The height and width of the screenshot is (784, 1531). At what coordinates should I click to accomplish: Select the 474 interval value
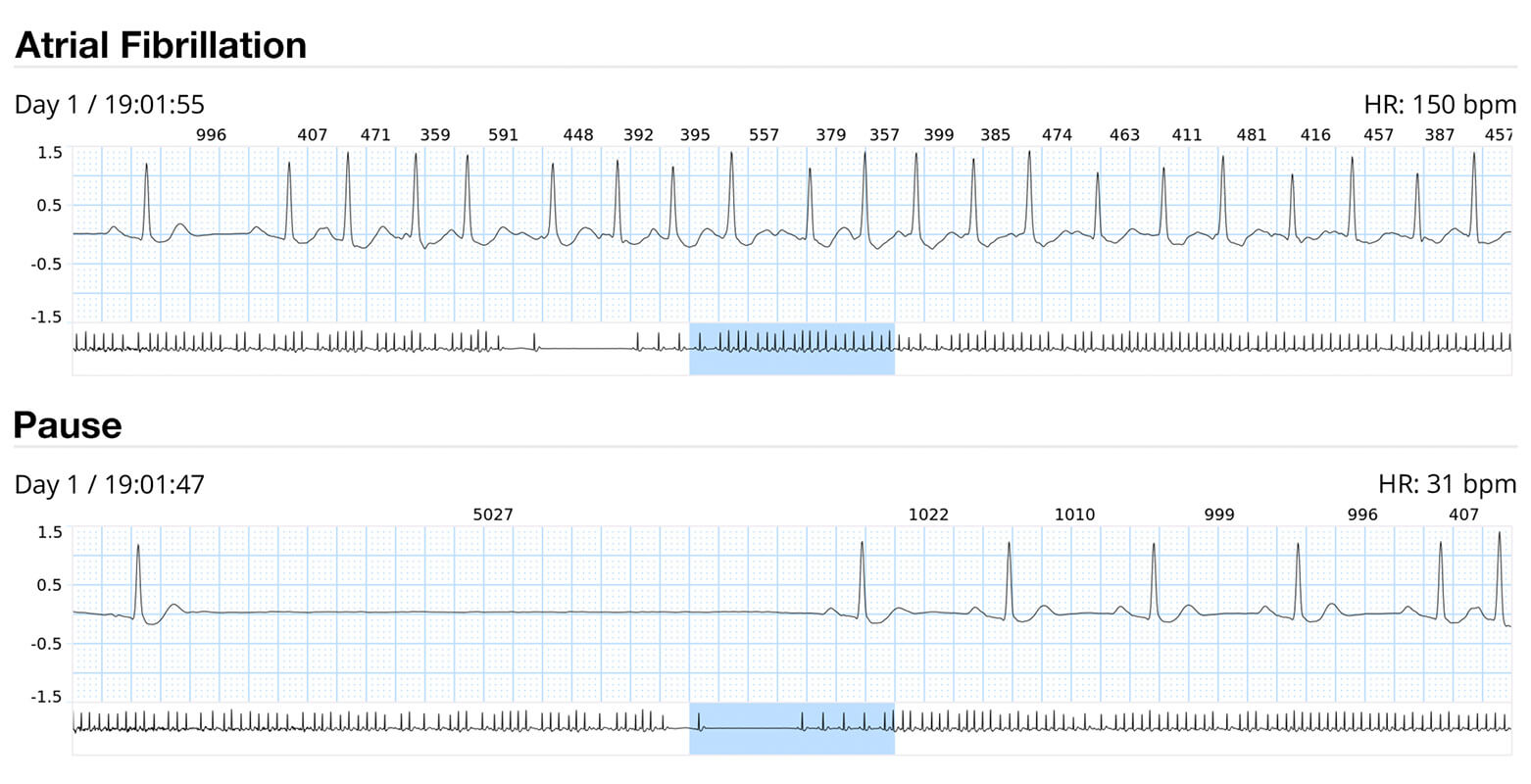[1057, 135]
